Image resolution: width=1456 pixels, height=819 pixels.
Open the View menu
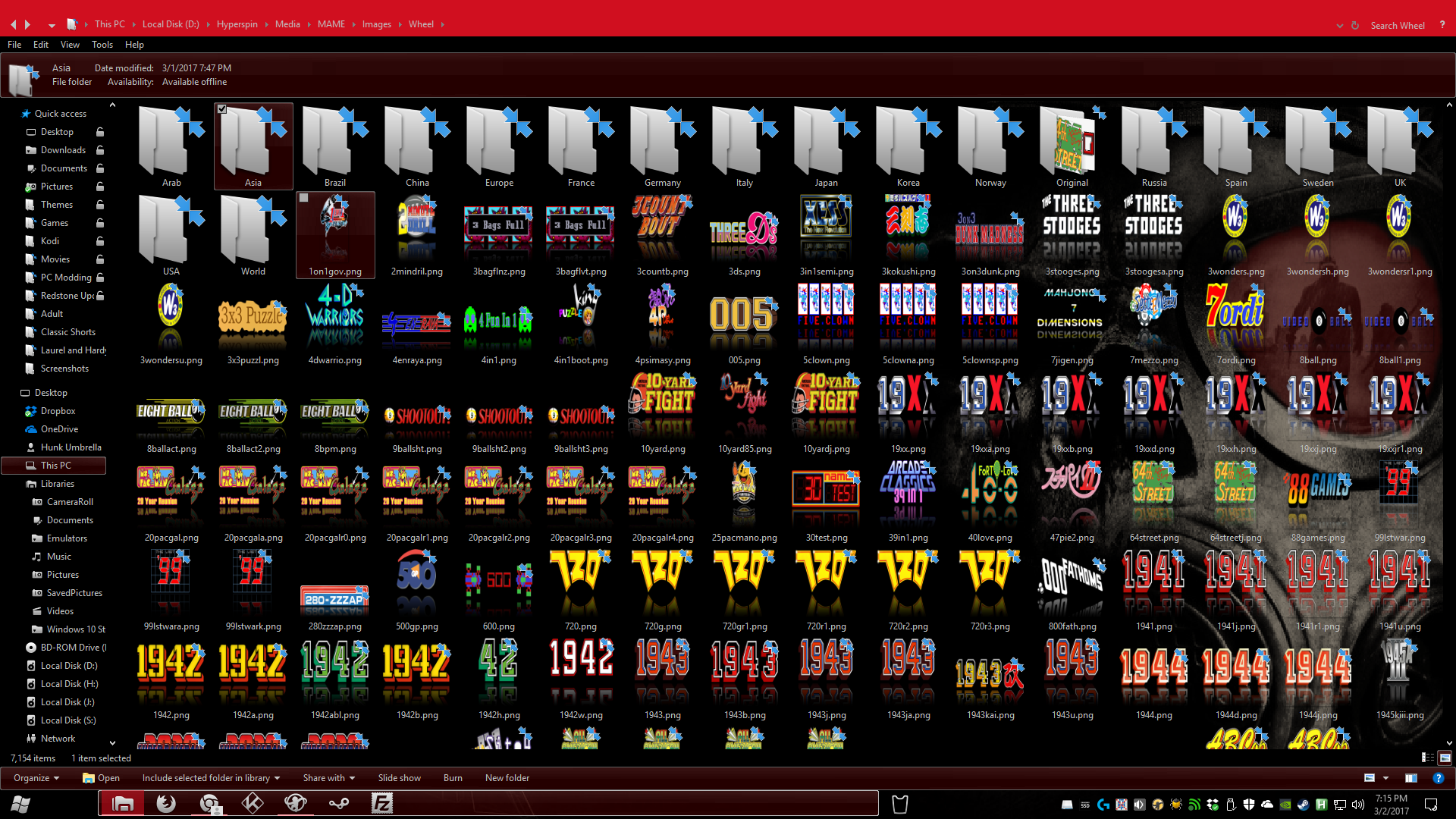click(70, 45)
